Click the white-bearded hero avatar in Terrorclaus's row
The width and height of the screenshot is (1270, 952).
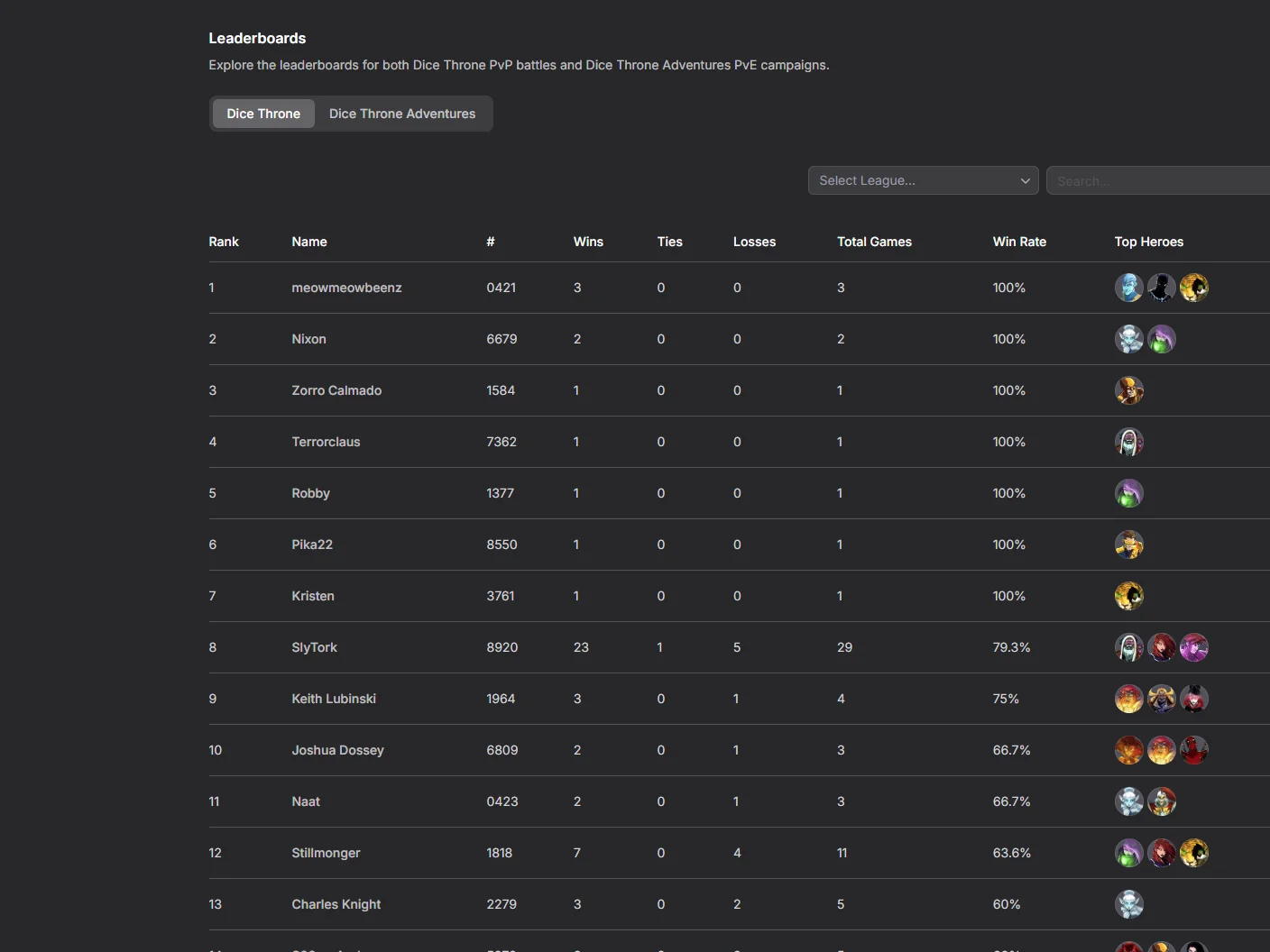coord(1129,442)
